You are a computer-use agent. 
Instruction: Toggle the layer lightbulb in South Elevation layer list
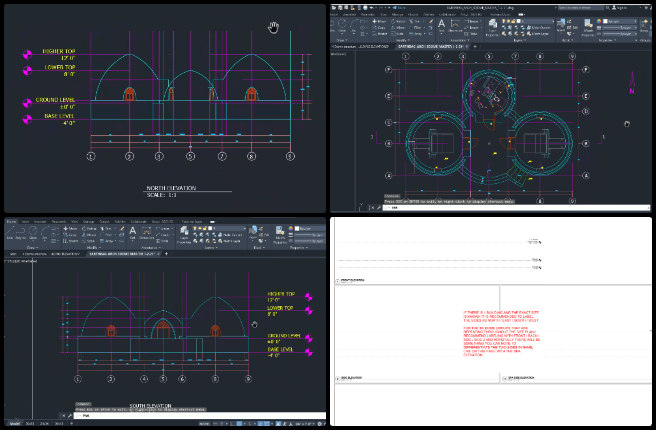point(195,228)
